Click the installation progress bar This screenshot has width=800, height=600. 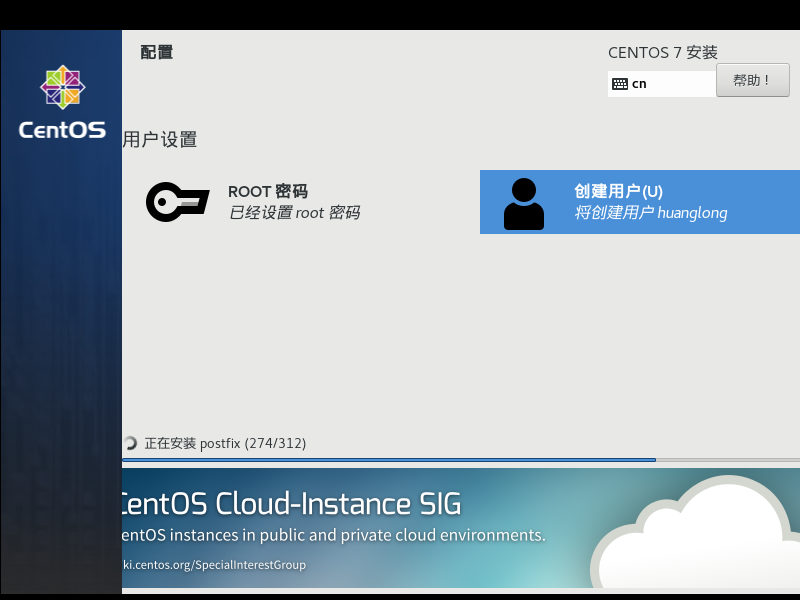click(x=461, y=460)
